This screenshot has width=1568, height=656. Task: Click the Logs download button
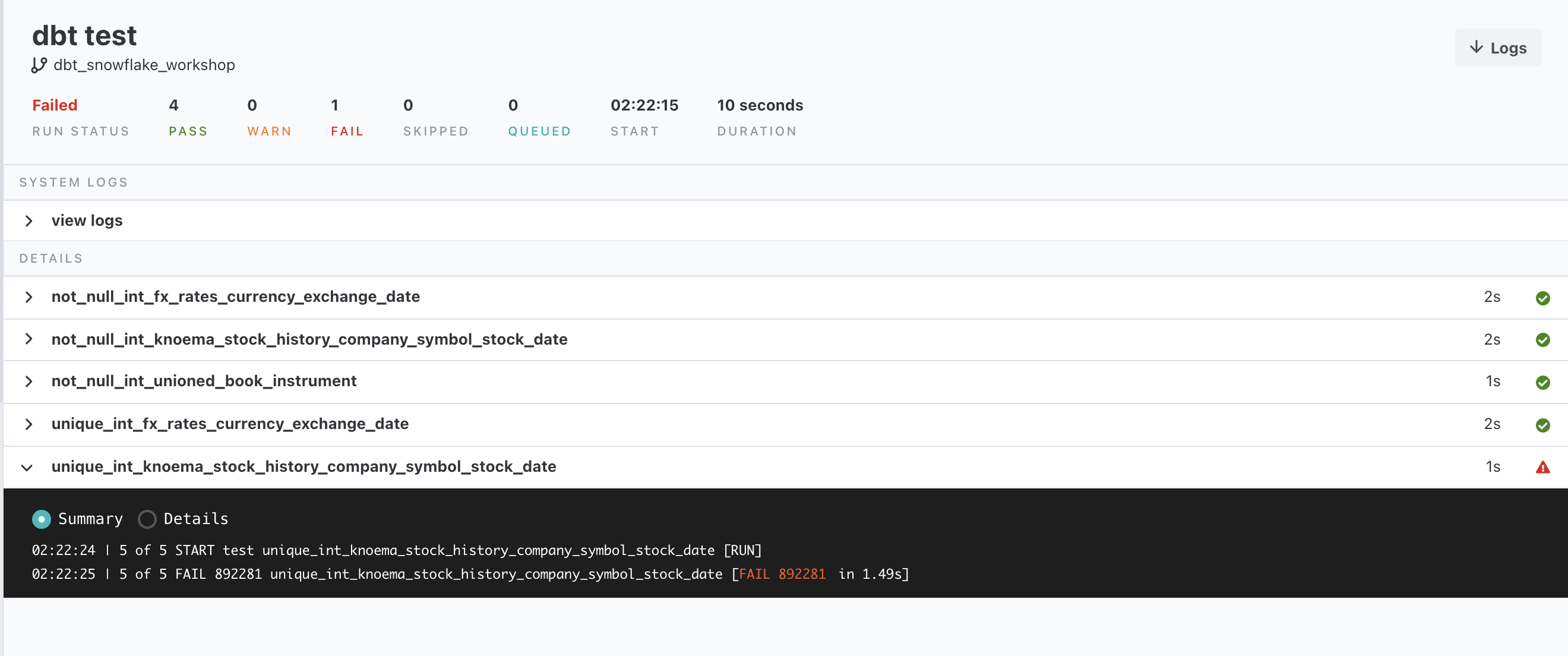[x=1497, y=48]
